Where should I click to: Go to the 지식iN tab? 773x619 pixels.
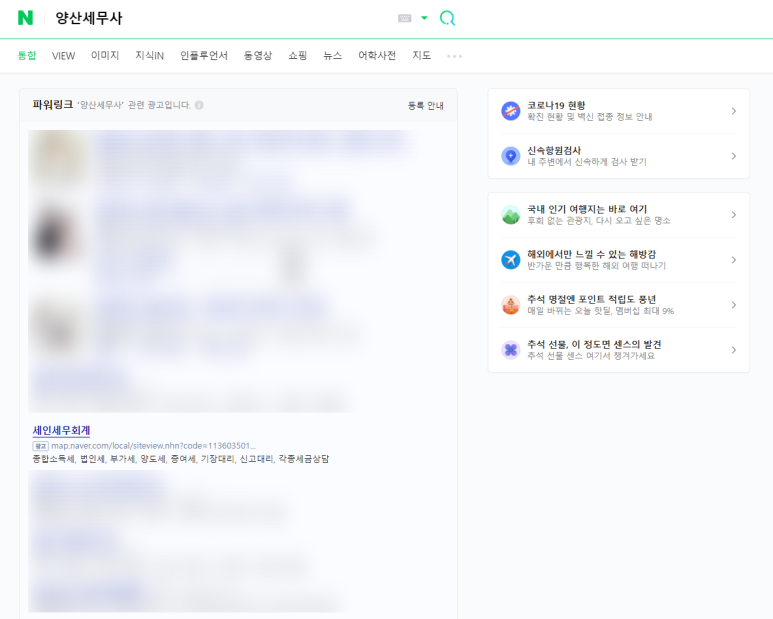[x=149, y=55]
